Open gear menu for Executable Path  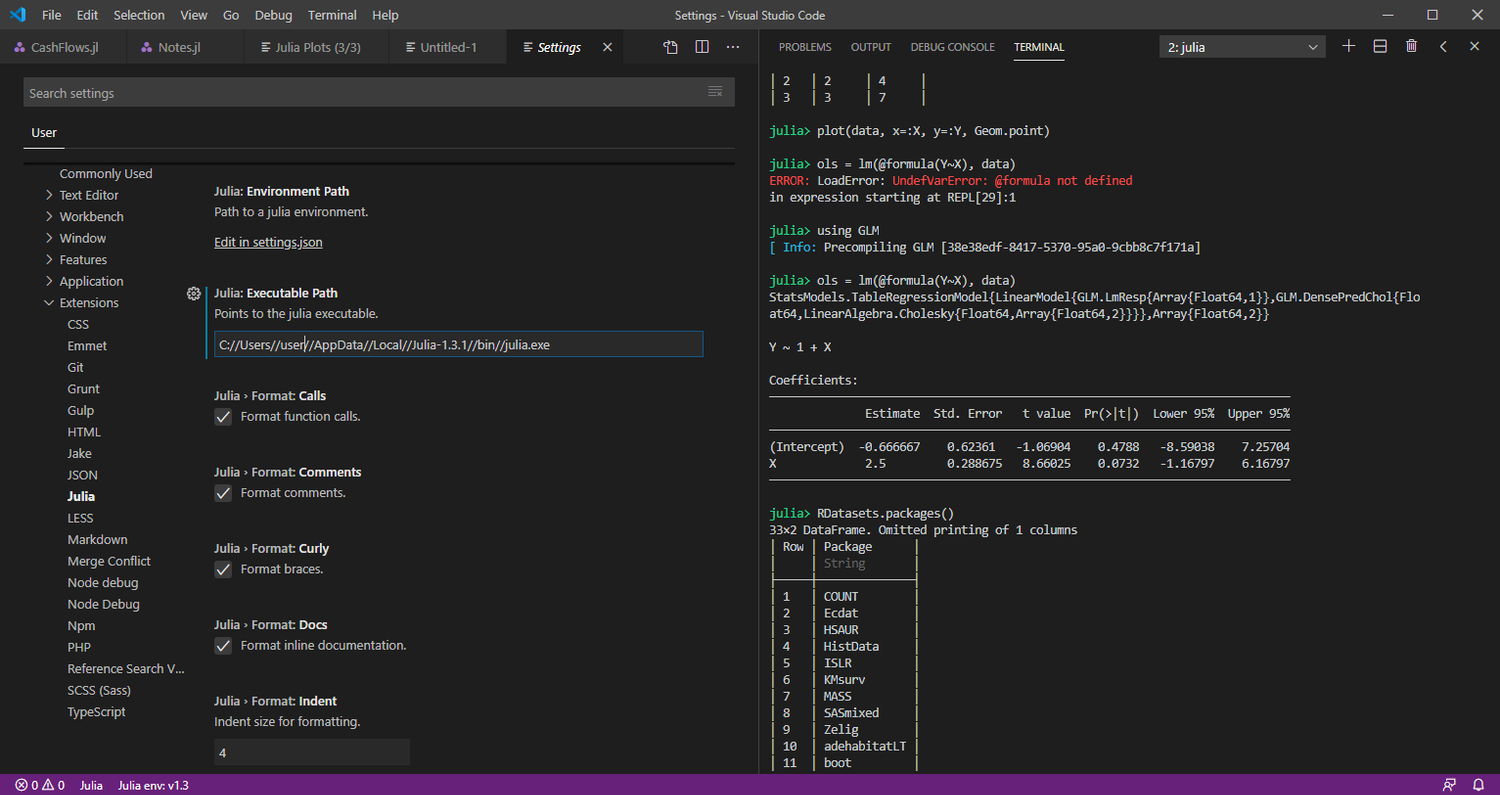pyautogui.click(x=194, y=293)
